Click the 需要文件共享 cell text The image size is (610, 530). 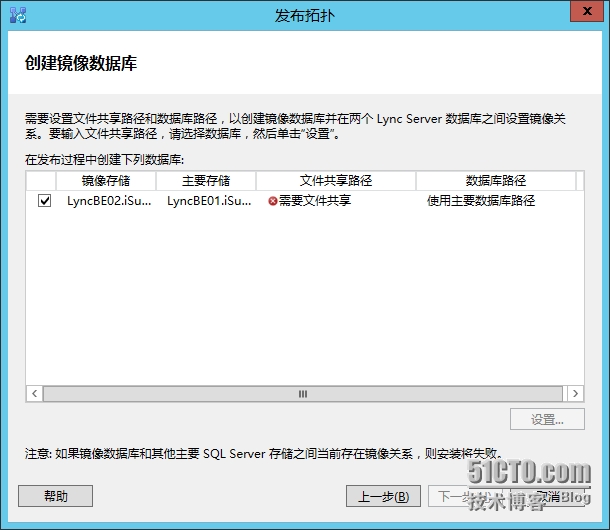315,201
